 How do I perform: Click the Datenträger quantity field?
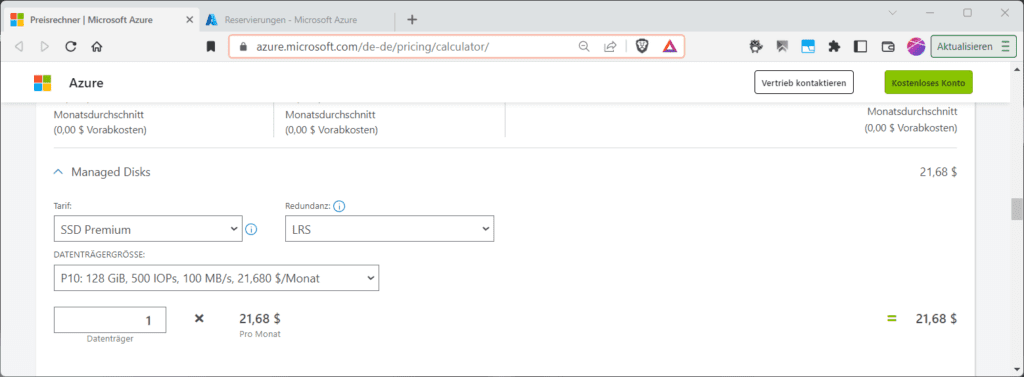coord(110,320)
